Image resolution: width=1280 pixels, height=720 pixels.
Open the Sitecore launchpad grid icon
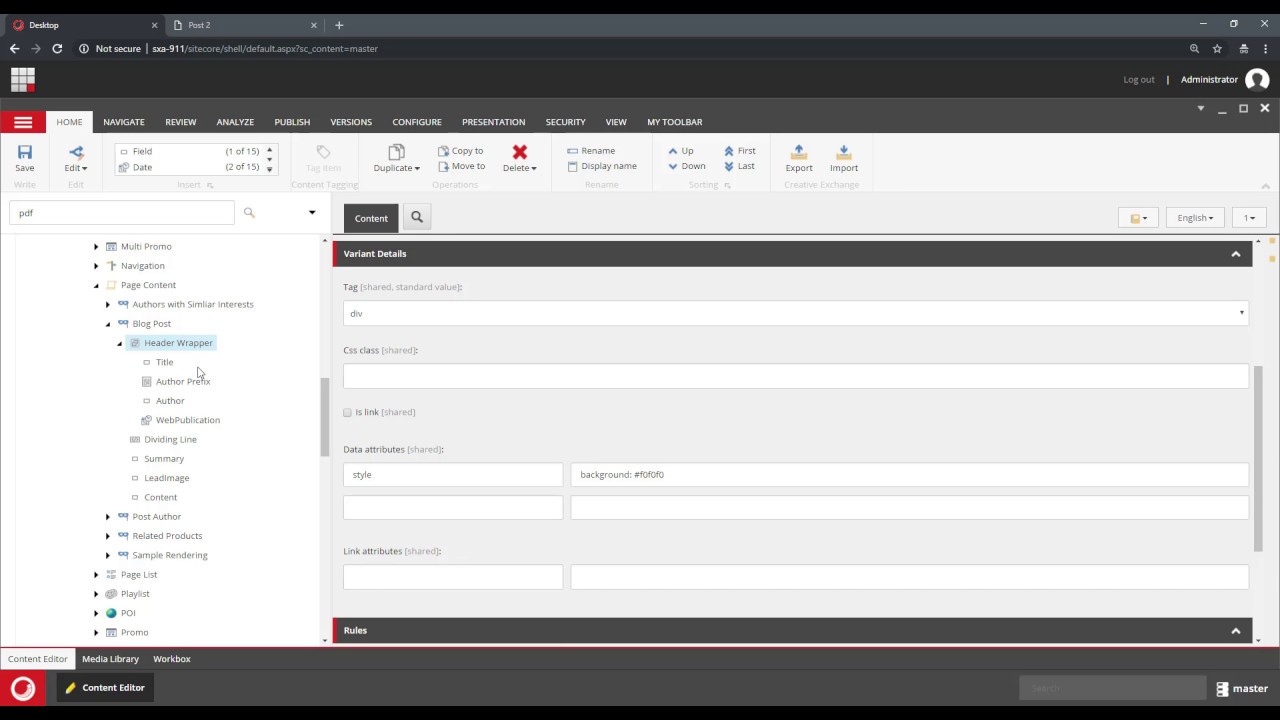click(23, 79)
